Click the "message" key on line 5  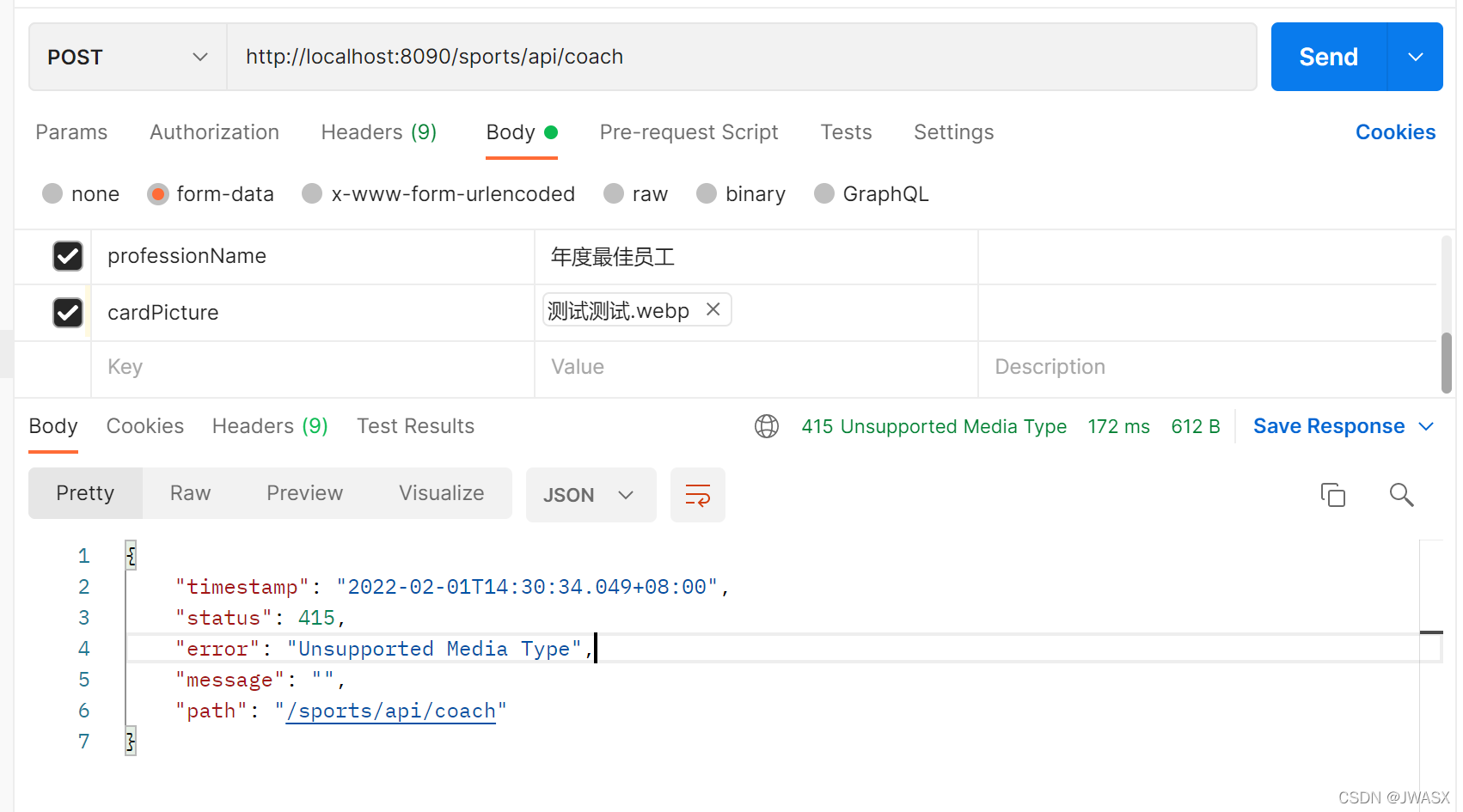230,680
